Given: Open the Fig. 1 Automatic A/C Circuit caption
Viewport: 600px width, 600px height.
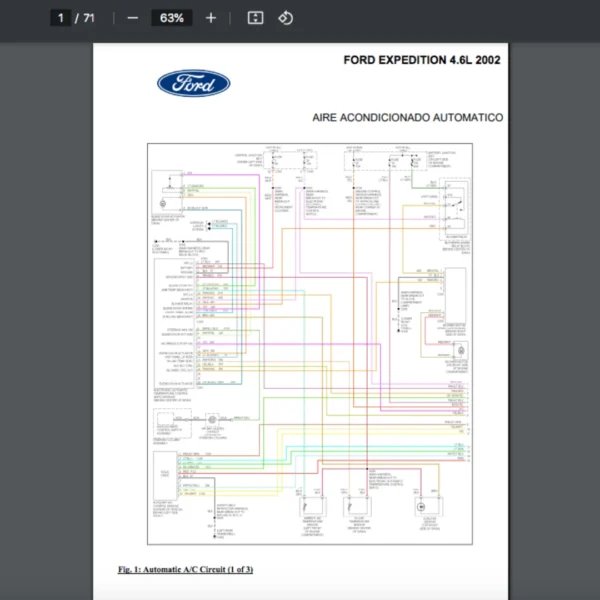Looking at the screenshot, I should pyautogui.click(x=185, y=570).
